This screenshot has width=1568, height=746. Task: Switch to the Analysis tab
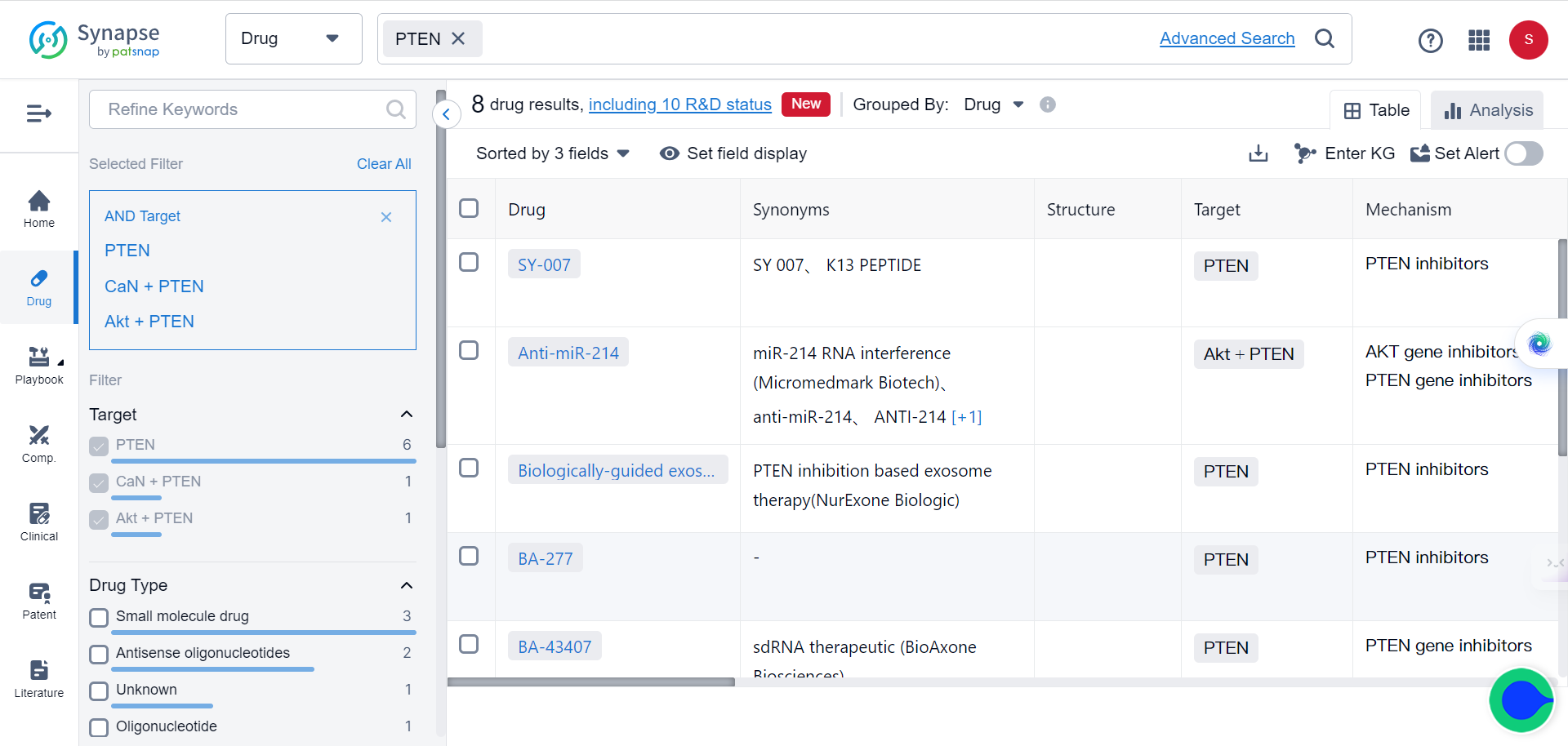[x=1487, y=110]
